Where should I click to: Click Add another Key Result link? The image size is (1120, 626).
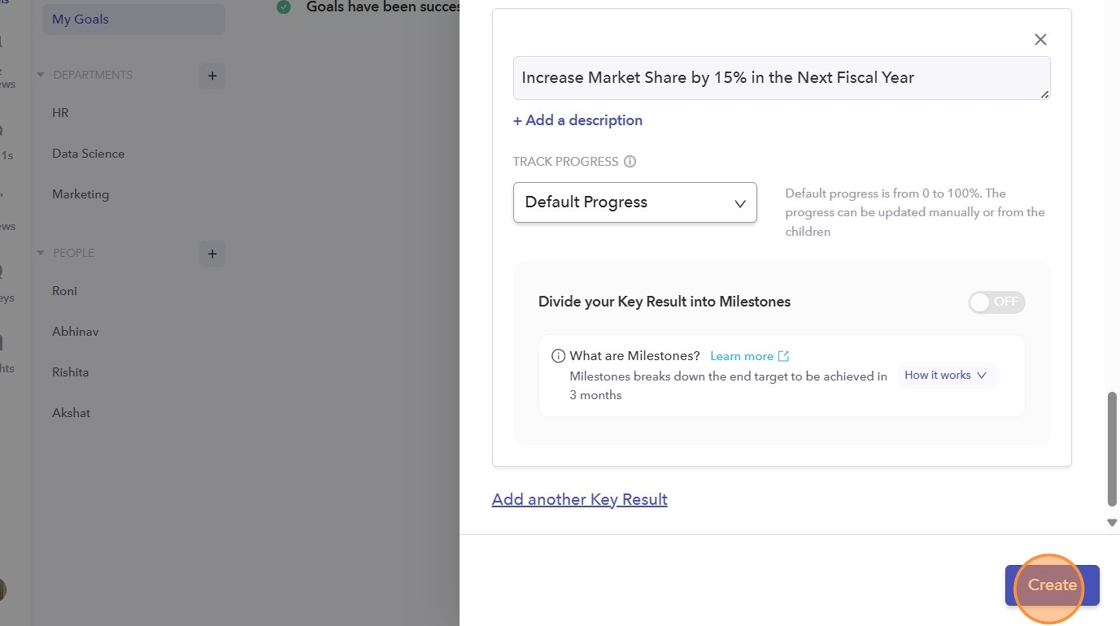pos(579,500)
